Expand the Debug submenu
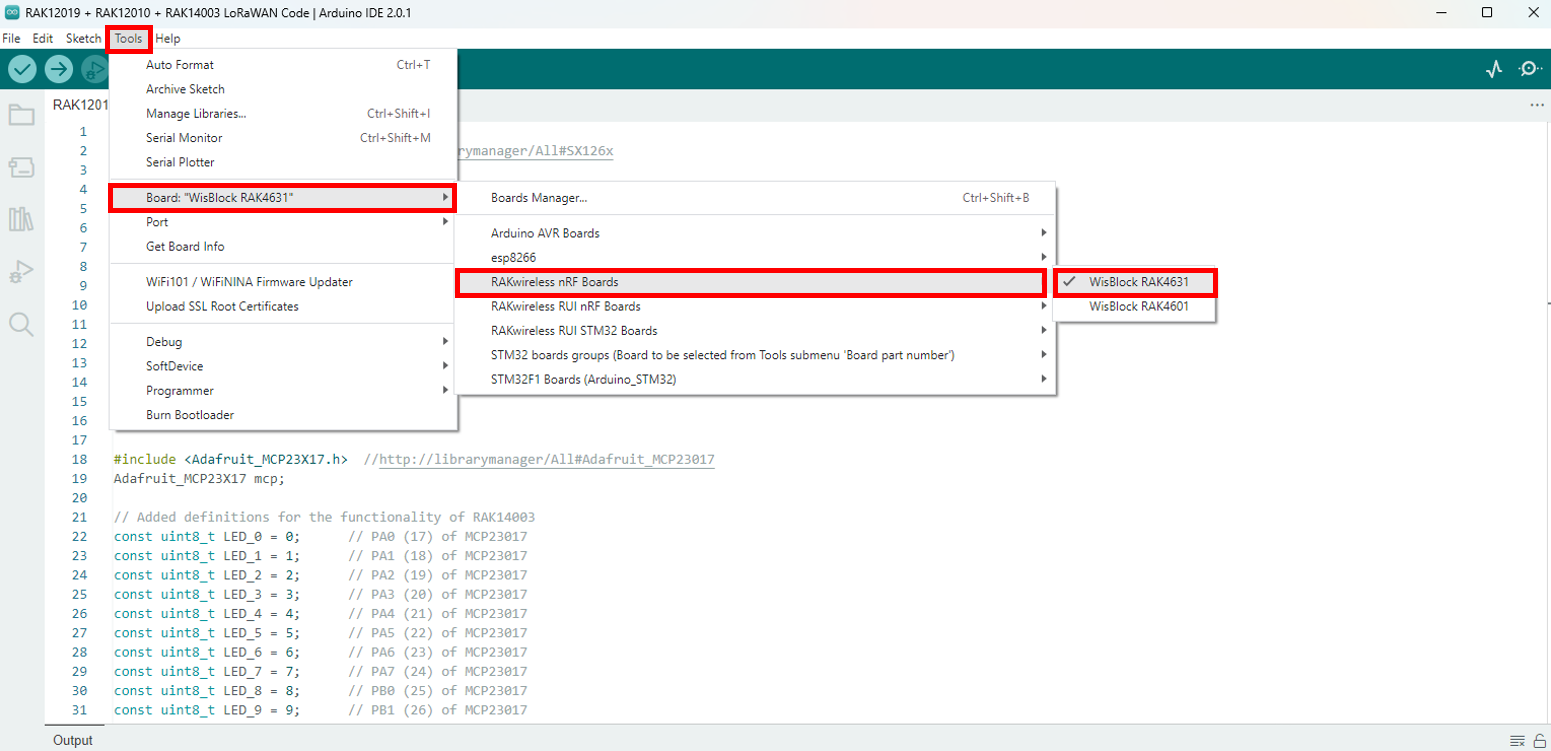The image size is (1551, 751). point(283,342)
